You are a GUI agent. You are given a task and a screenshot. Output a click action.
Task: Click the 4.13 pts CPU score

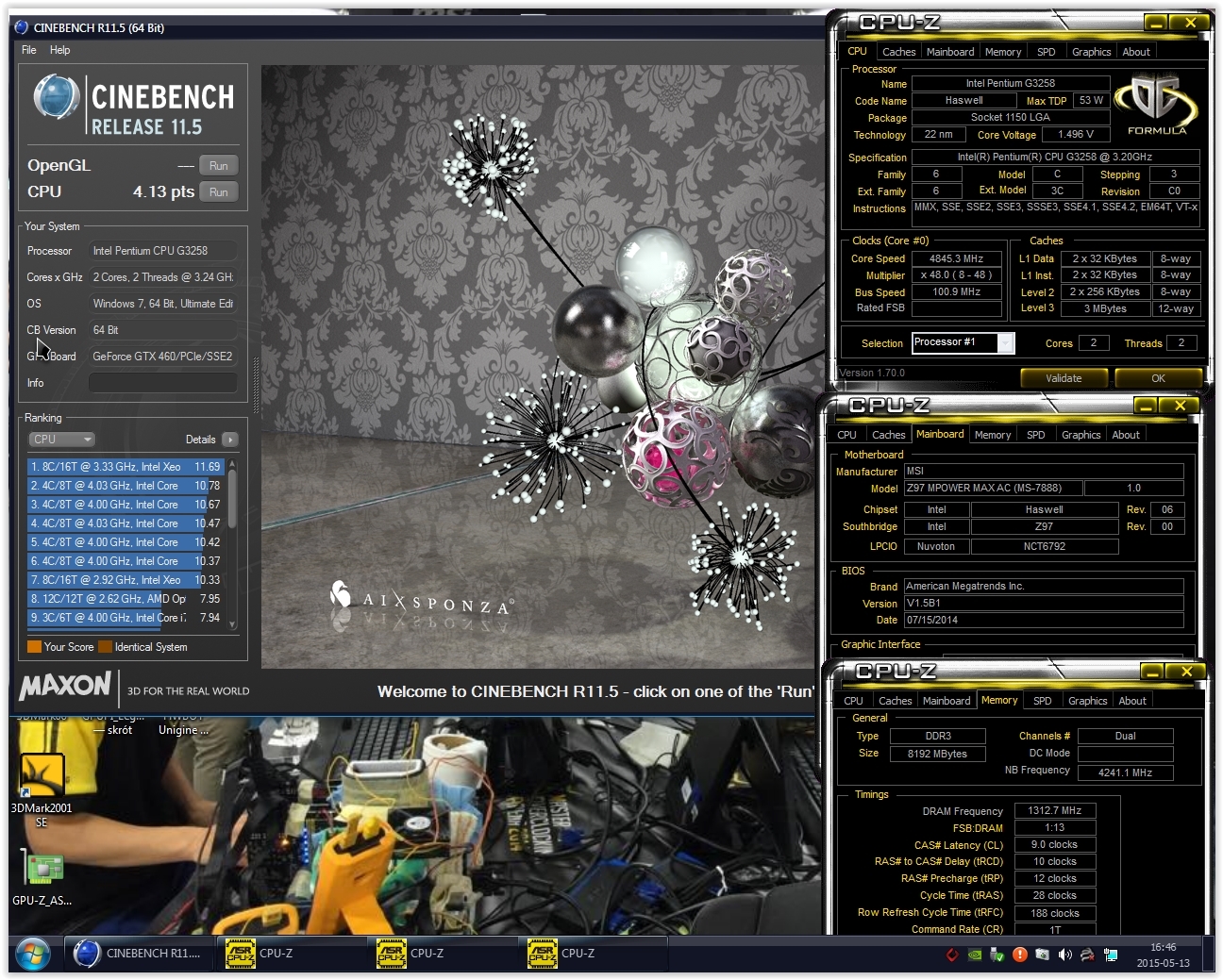(x=163, y=191)
